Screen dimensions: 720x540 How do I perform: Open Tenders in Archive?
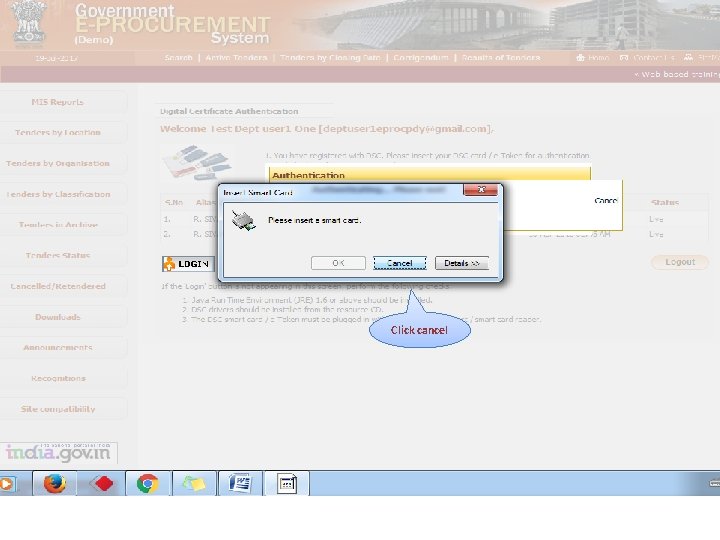tap(58, 225)
